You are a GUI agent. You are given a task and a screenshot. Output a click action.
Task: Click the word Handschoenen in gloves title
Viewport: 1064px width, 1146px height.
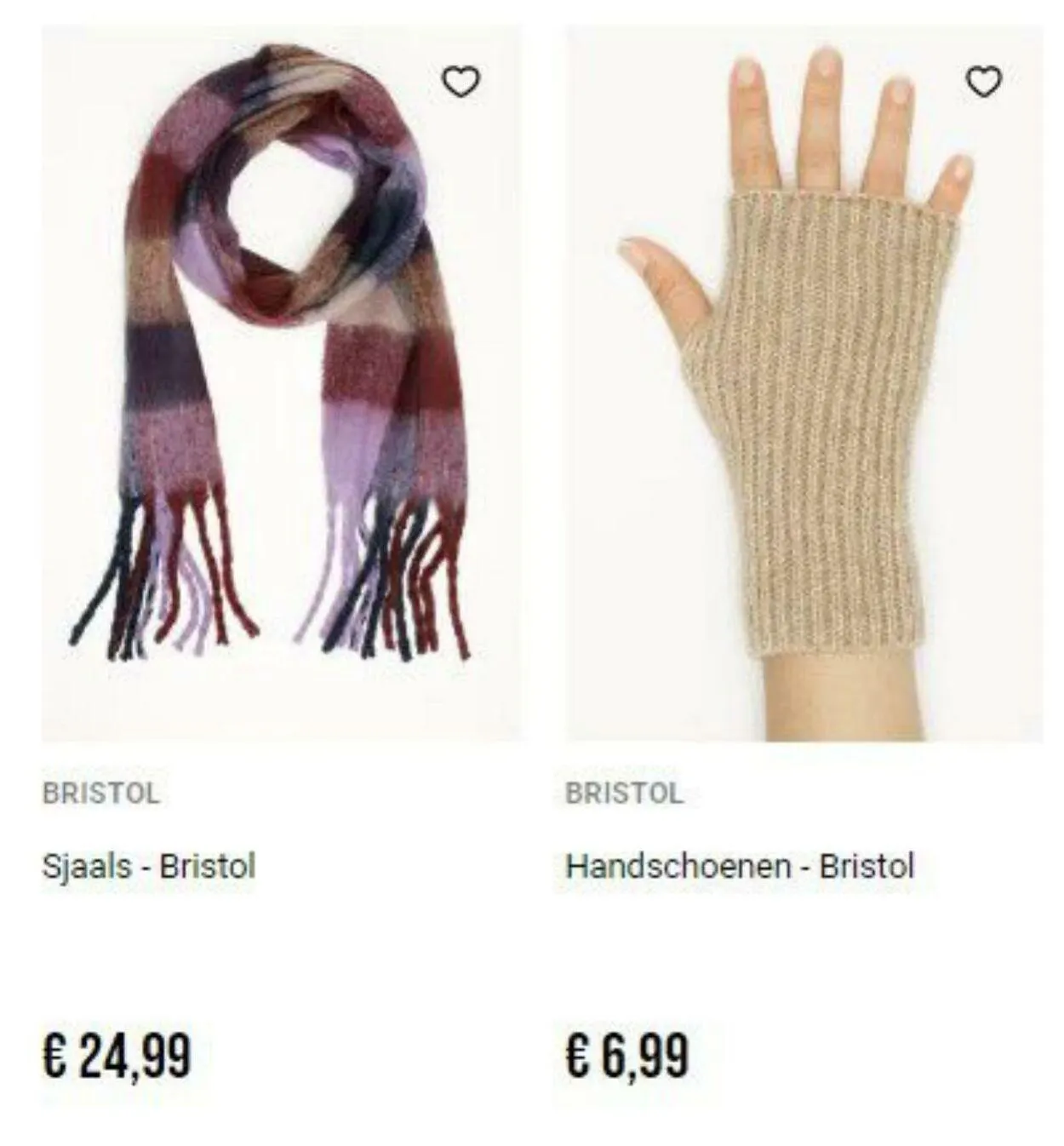[678, 866]
